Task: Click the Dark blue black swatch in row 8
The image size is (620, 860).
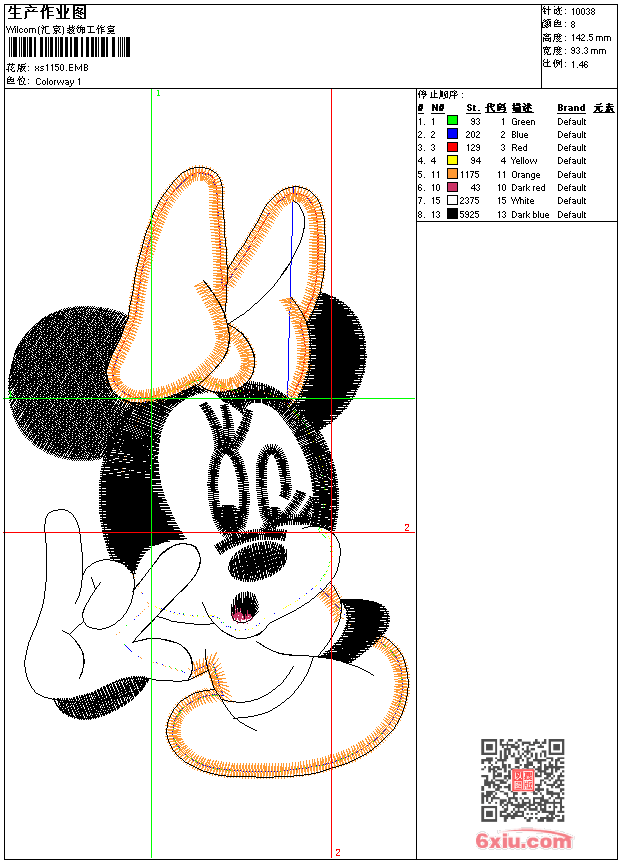Action: pyautogui.click(x=452, y=214)
